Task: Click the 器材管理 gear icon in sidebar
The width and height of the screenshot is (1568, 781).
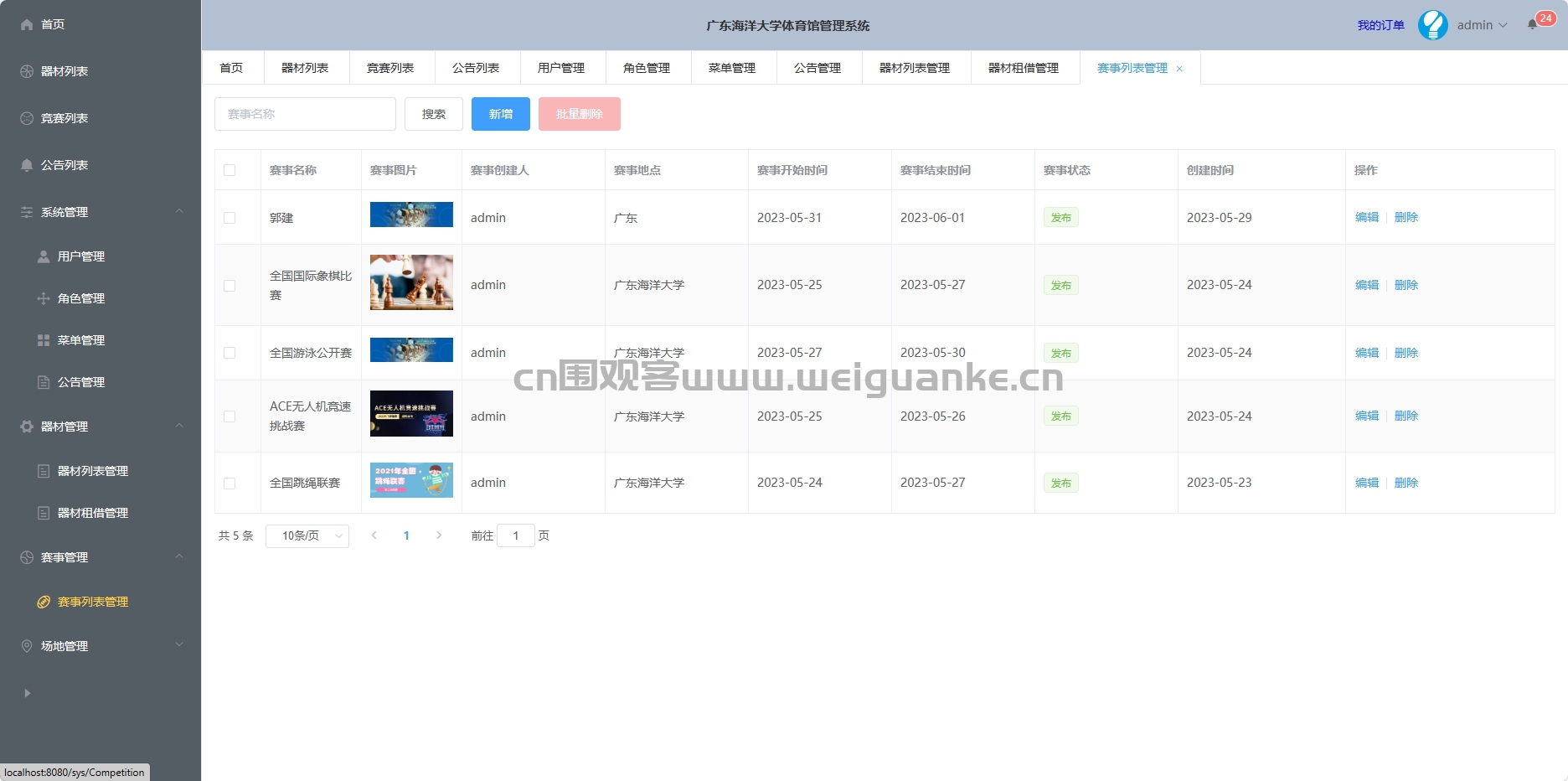Action: coord(27,427)
